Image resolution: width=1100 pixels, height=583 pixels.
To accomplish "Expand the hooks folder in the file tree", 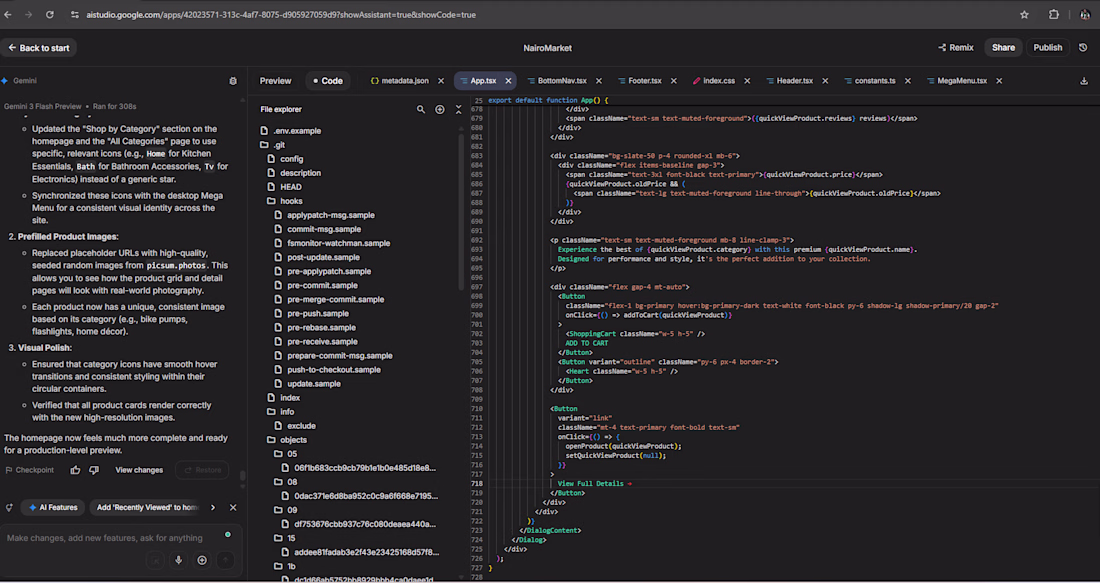I will (x=291, y=201).
